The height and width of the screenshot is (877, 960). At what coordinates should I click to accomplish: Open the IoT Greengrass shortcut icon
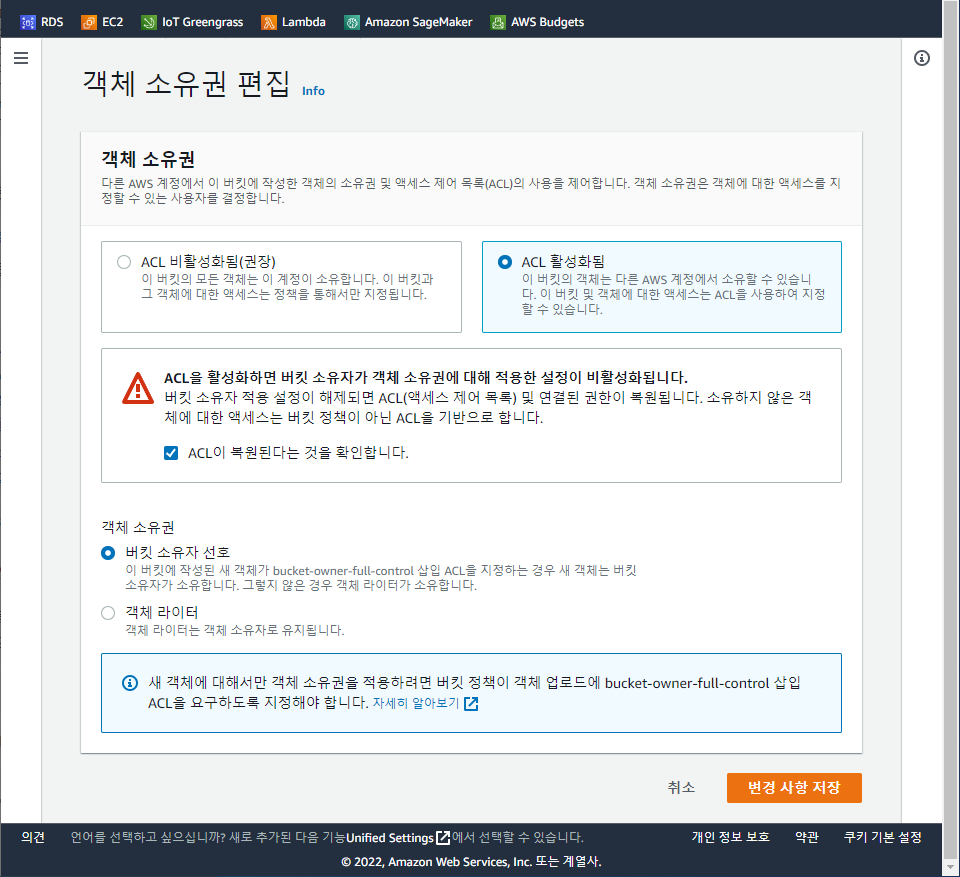149,23
